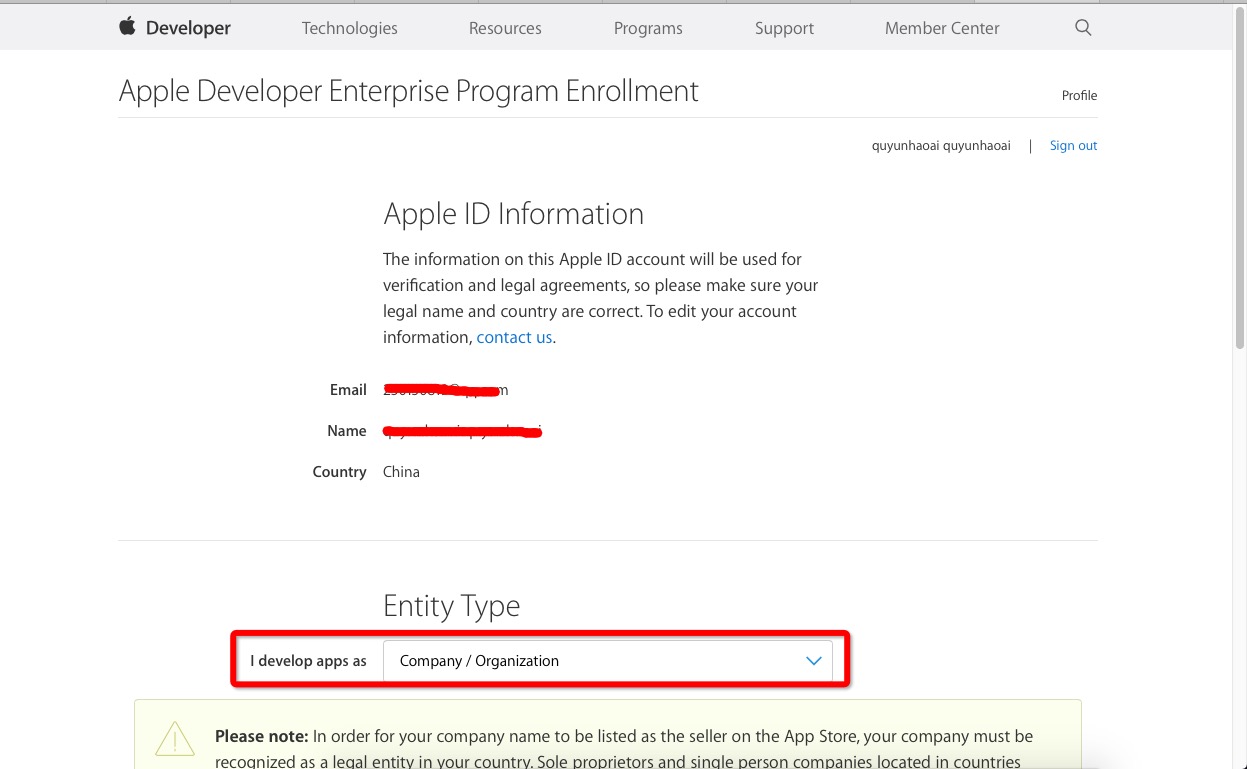Select Support in the top navigation
1247x769 pixels.
tap(784, 28)
